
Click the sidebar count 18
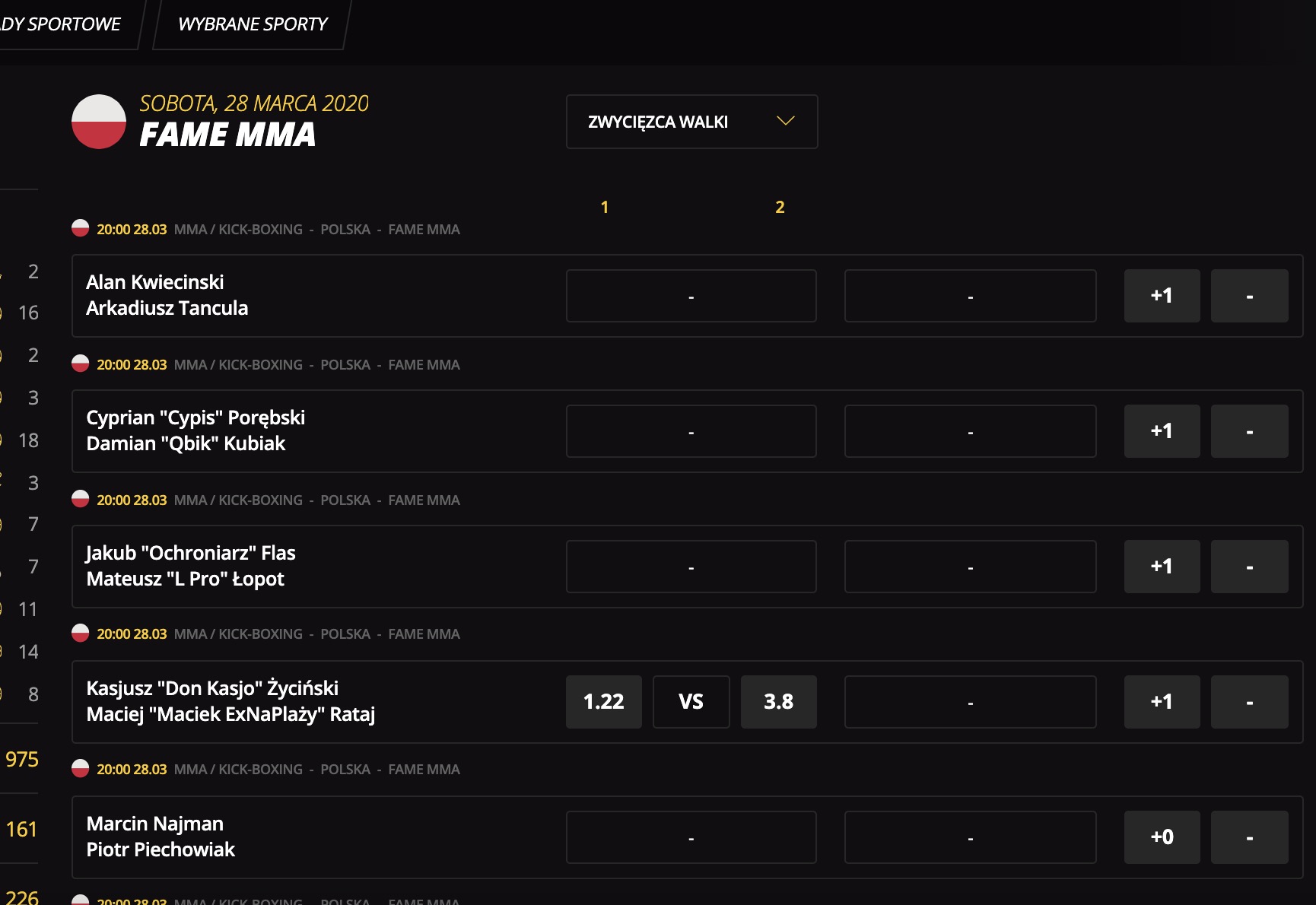(x=28, y=440)
